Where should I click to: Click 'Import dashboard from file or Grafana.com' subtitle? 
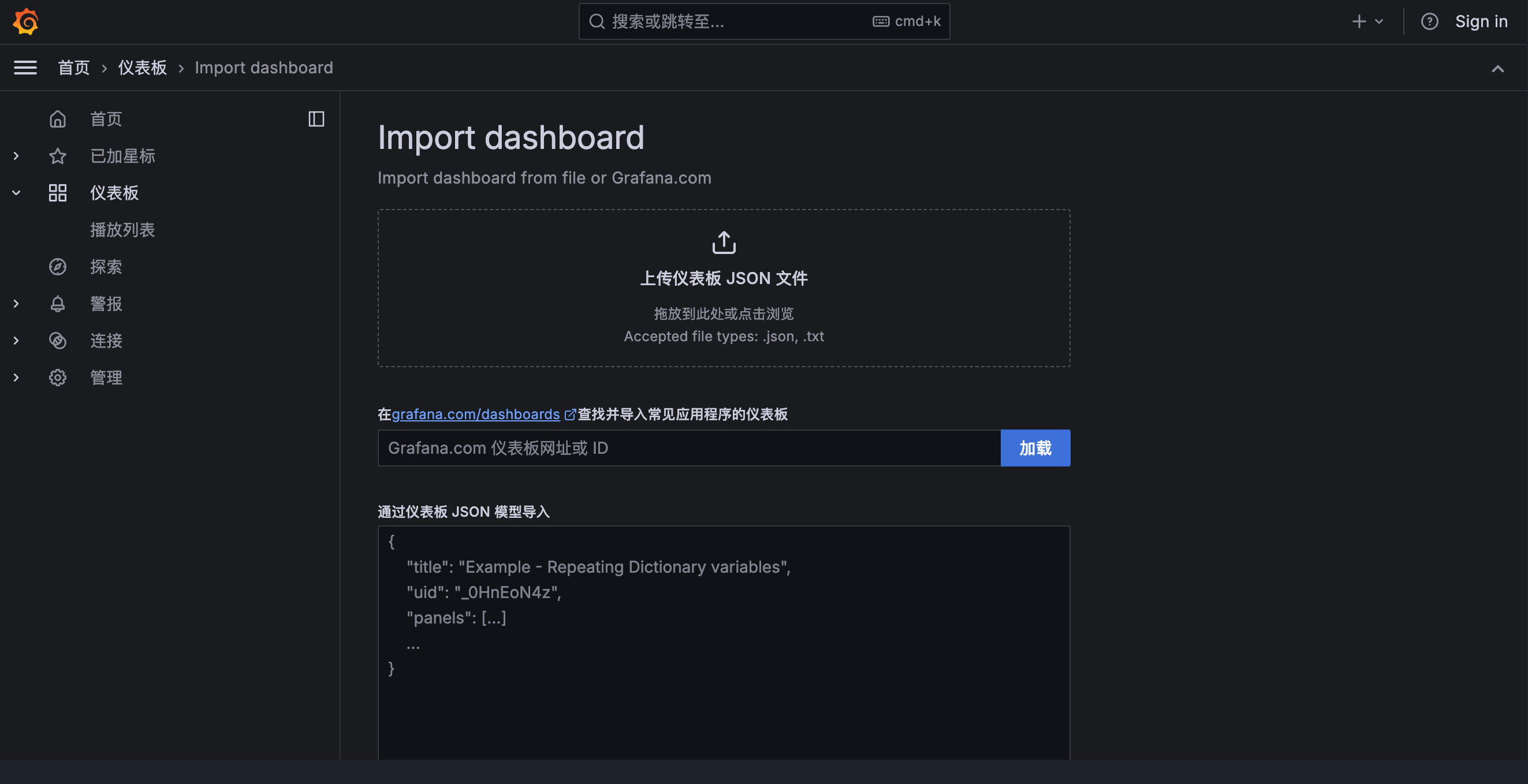[544, 178]
